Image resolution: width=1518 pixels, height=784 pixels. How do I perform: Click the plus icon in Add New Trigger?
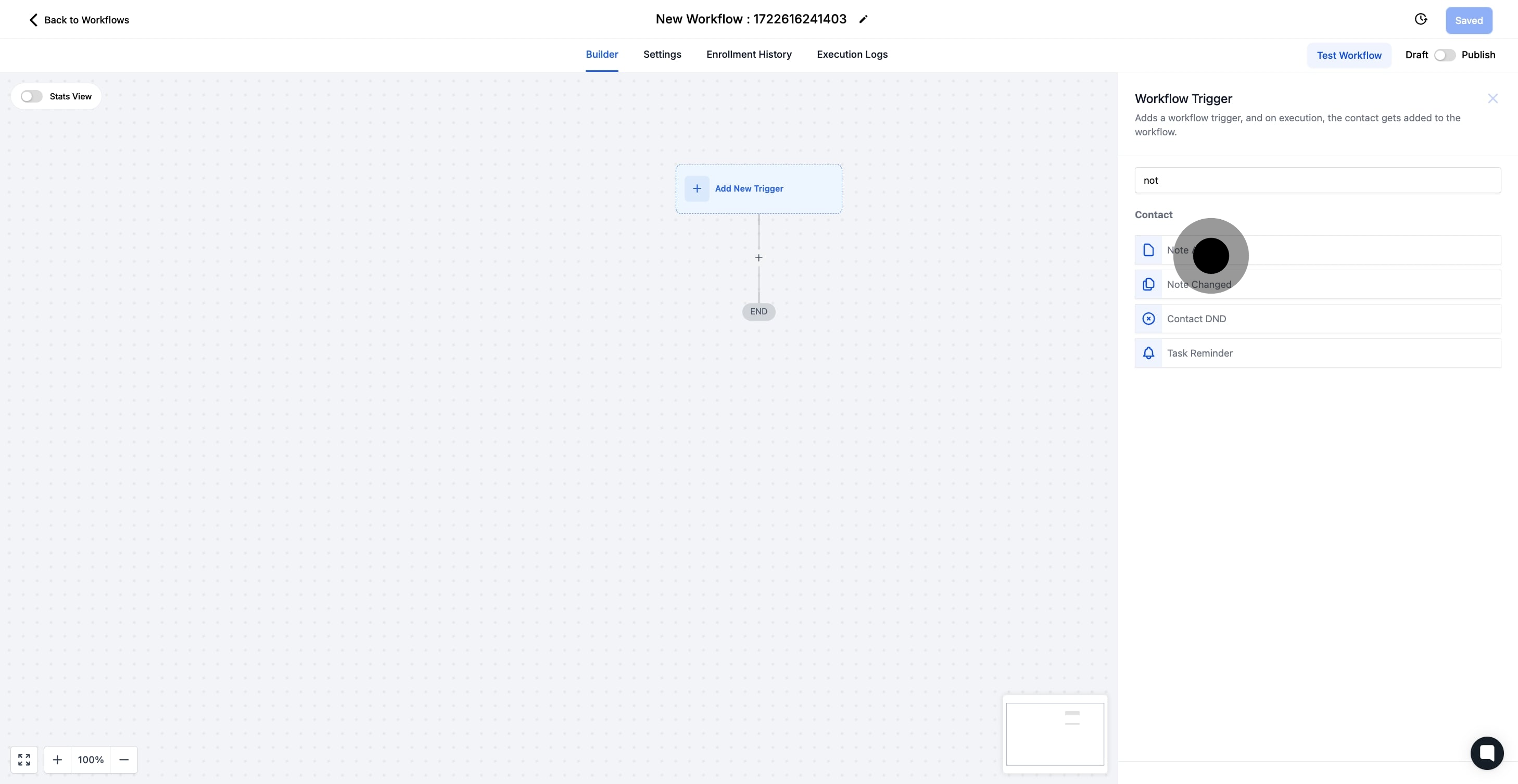697,188
